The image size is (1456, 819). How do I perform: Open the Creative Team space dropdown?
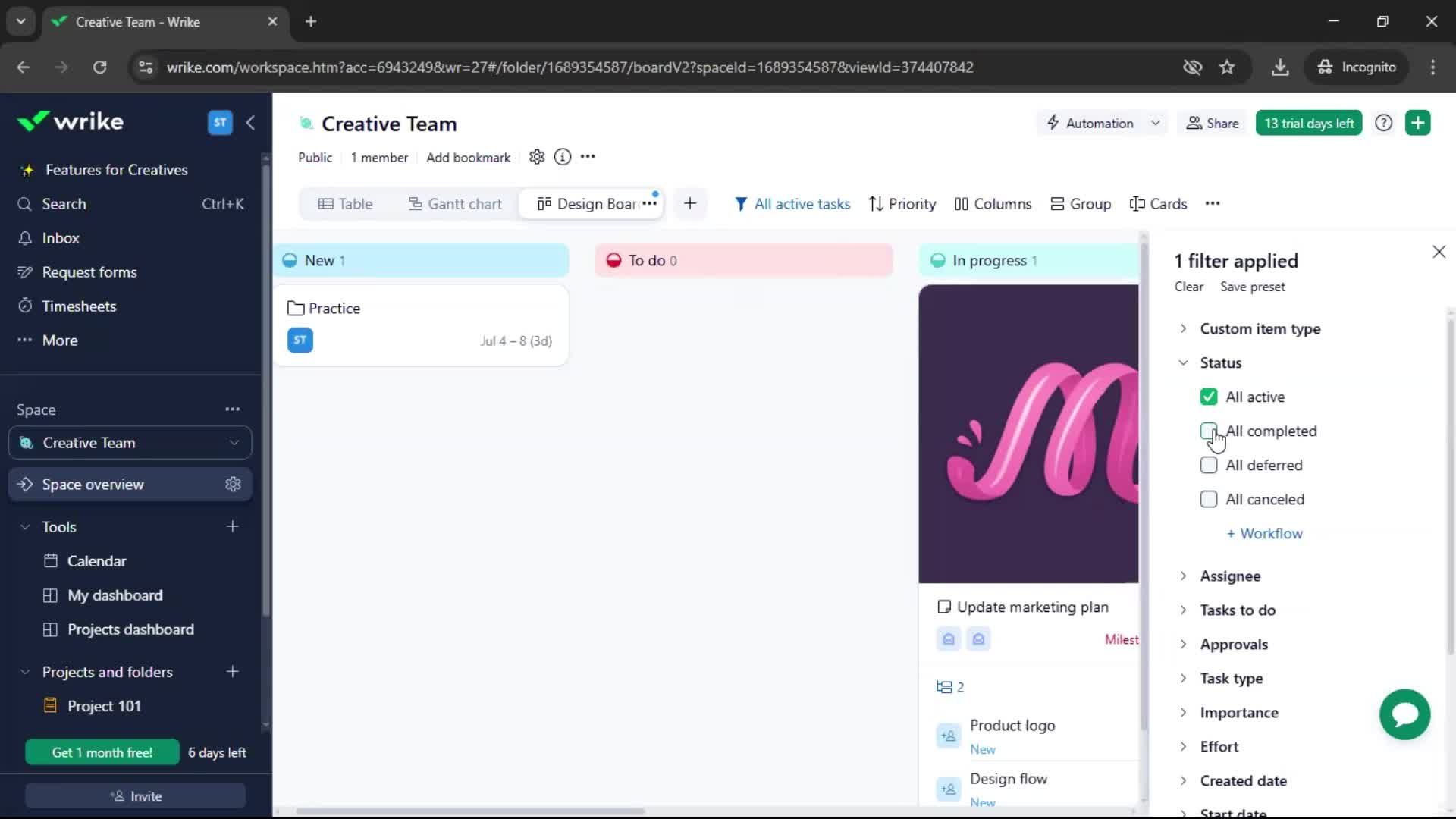point(130,443)
